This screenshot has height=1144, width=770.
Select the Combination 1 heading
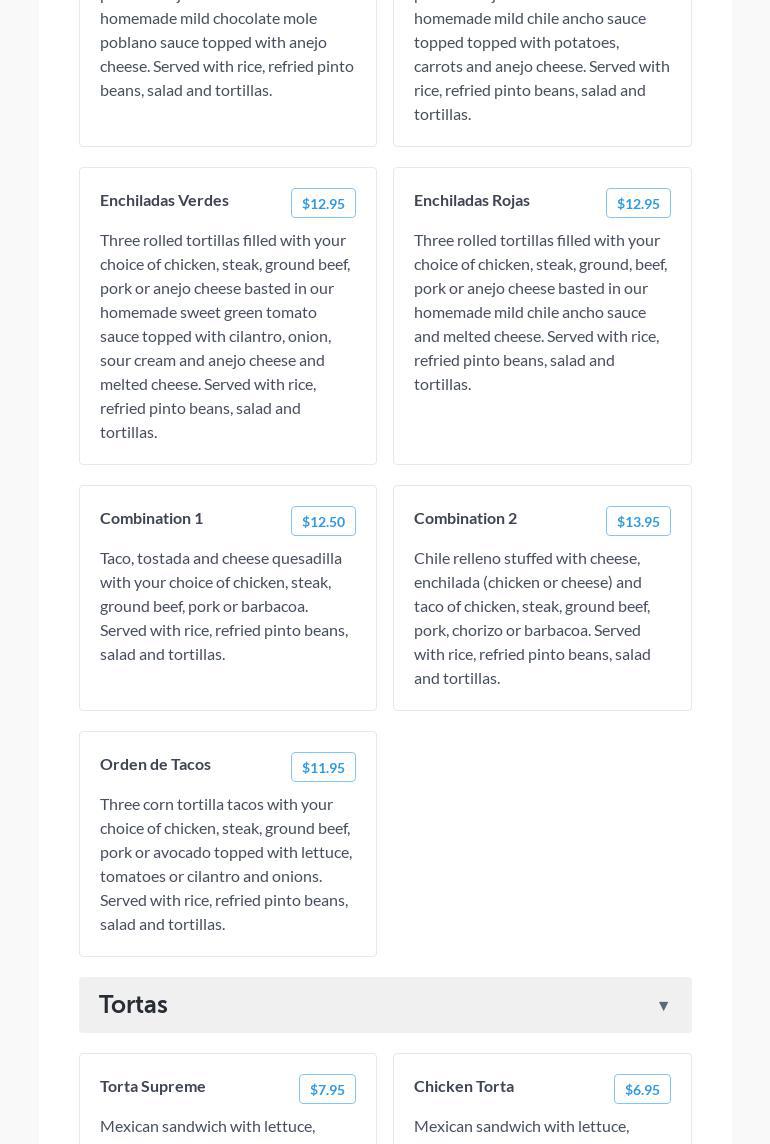[151, 519]
